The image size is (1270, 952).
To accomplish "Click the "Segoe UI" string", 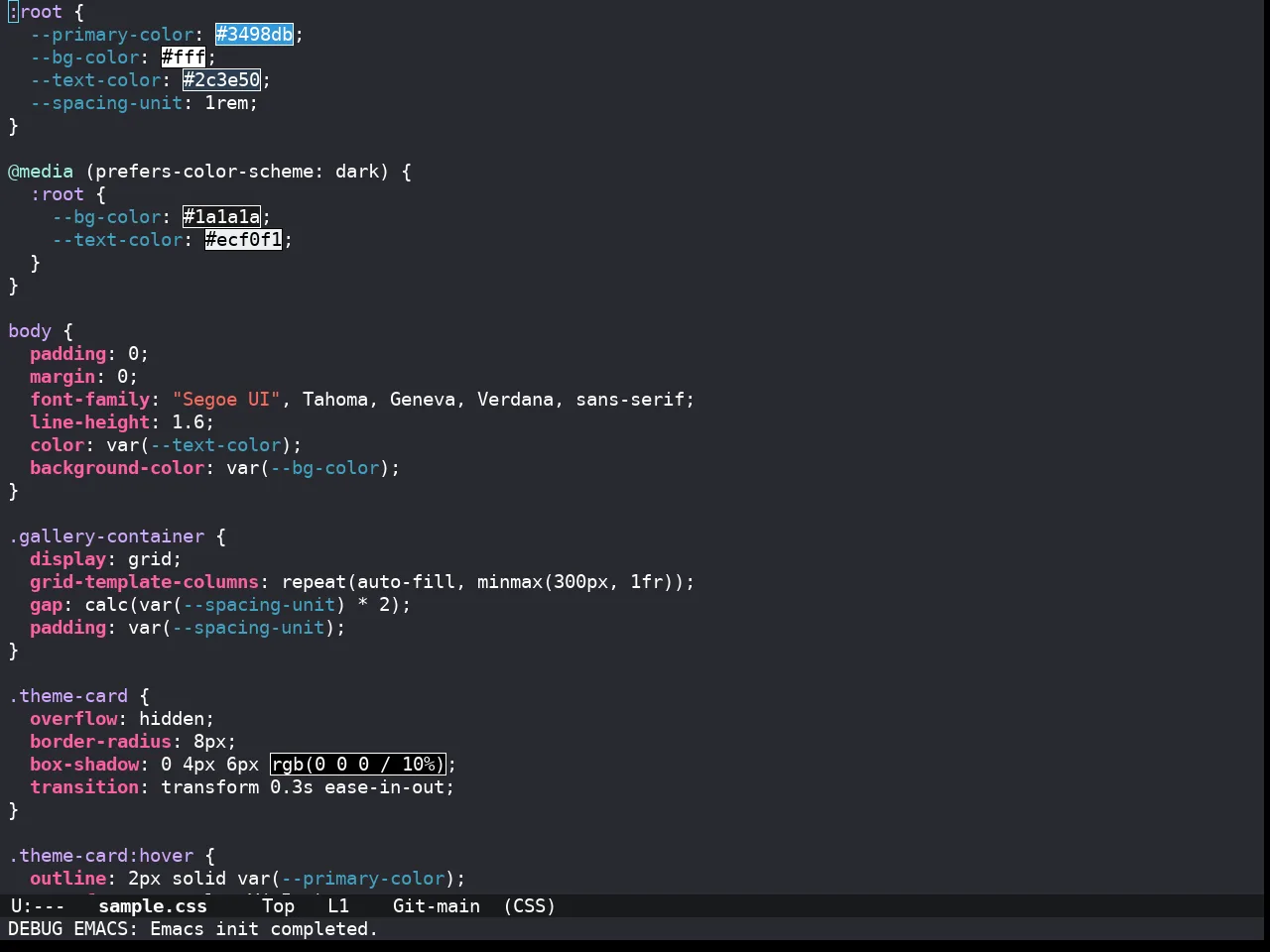I will coord(226,400).
